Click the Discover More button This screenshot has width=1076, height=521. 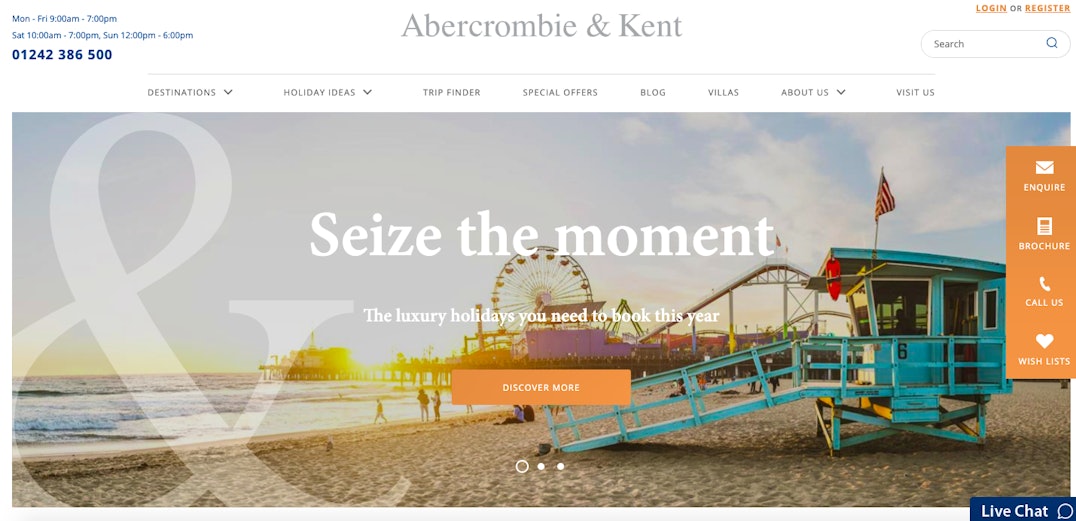point(541,387)
